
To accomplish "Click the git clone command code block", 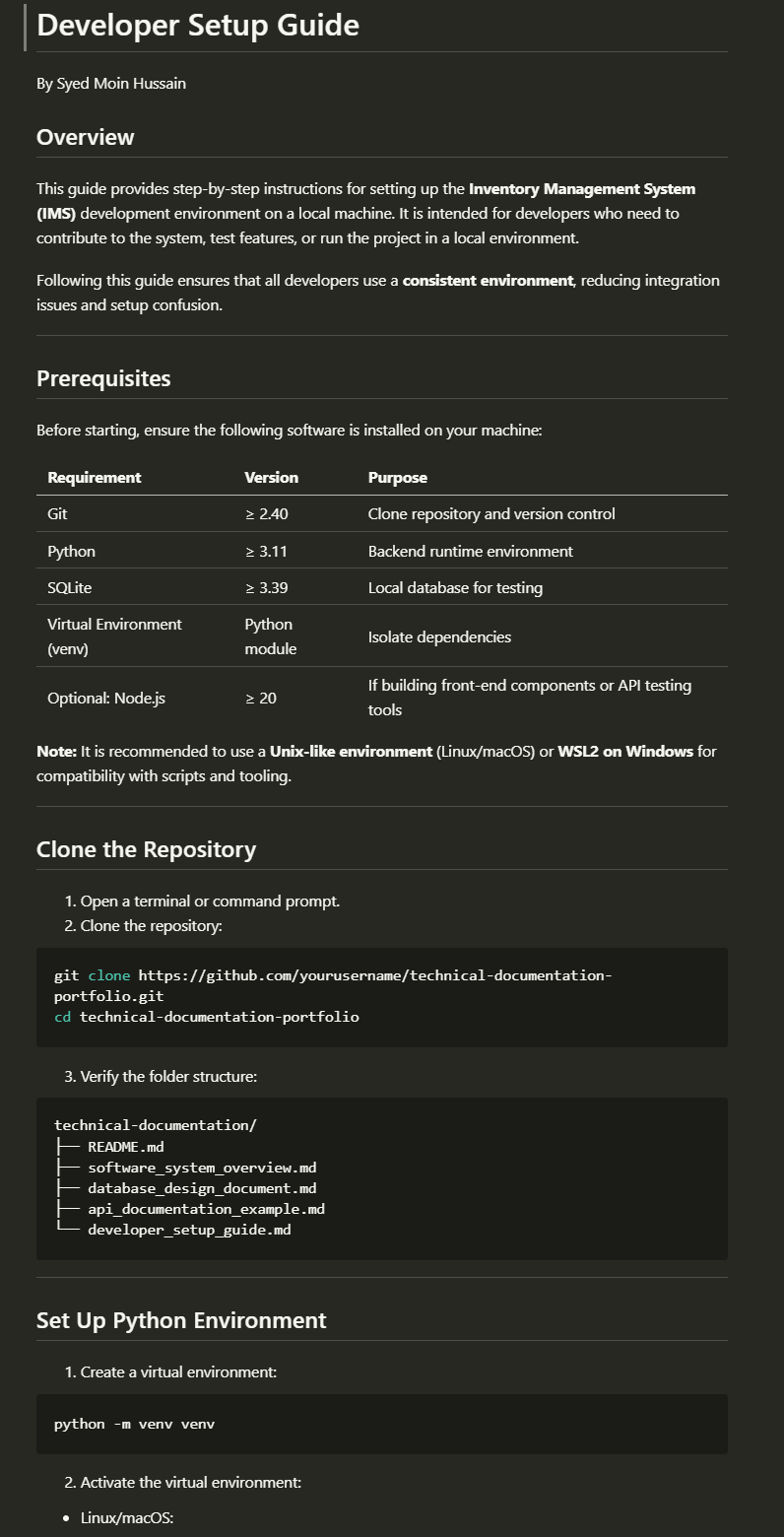I will [382, 997].
